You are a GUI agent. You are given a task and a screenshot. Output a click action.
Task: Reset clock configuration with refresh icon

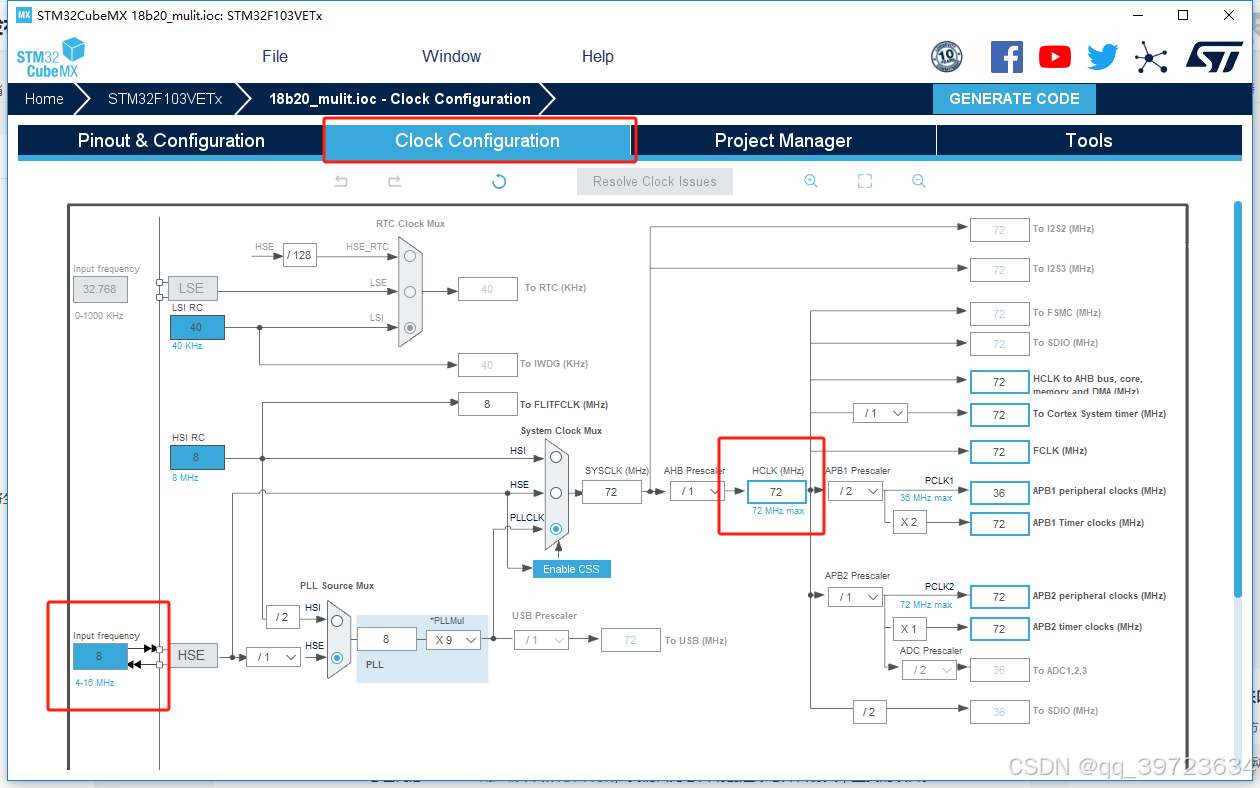pyautogui.click(x=499, y=181)
